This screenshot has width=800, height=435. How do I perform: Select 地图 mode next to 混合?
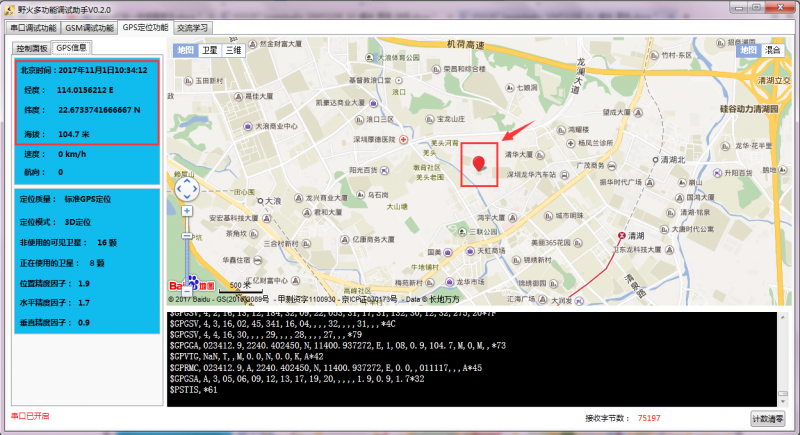(x=748, y=50)
